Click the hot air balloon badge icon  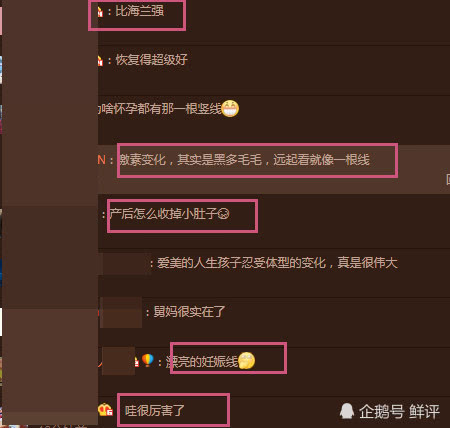(x=148, y=360)
